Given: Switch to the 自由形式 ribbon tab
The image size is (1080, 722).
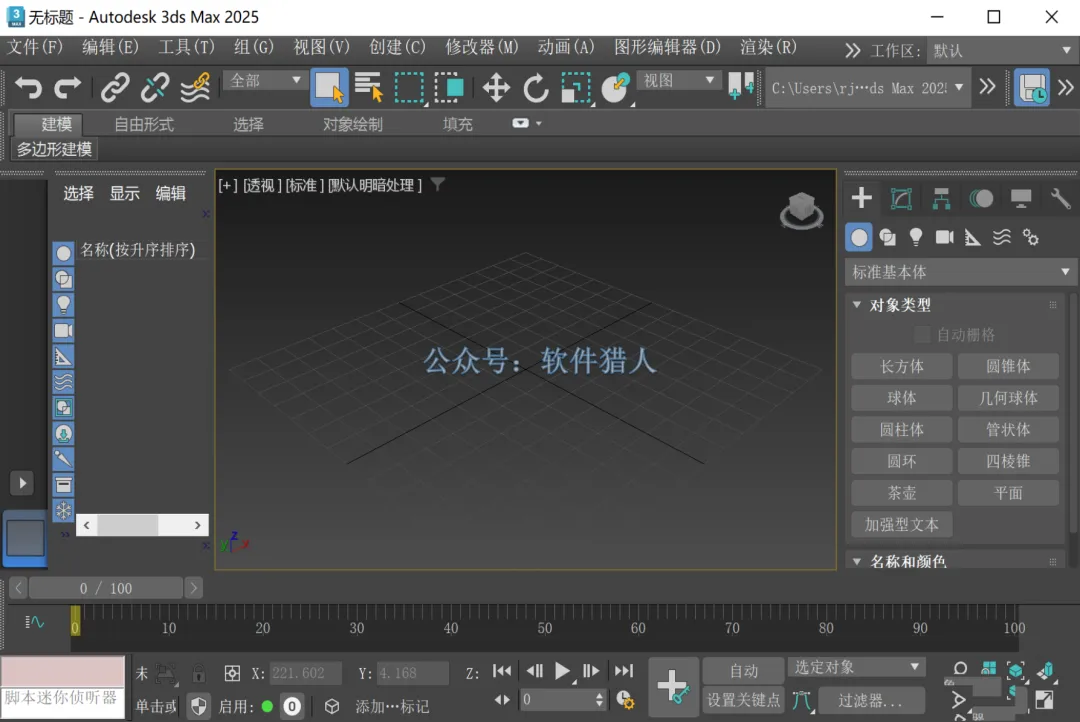Looking at the screenshot, I should click(x=144, y=125).
